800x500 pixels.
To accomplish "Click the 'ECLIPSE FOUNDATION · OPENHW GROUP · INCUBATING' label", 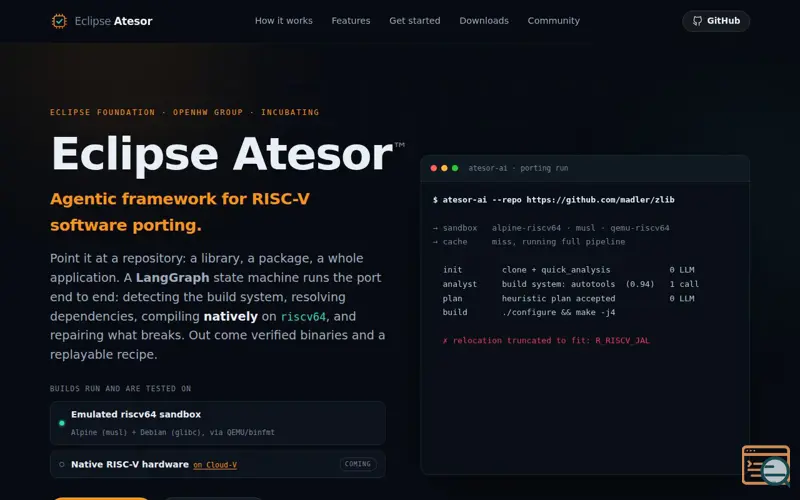I will (x=184, y=112).
